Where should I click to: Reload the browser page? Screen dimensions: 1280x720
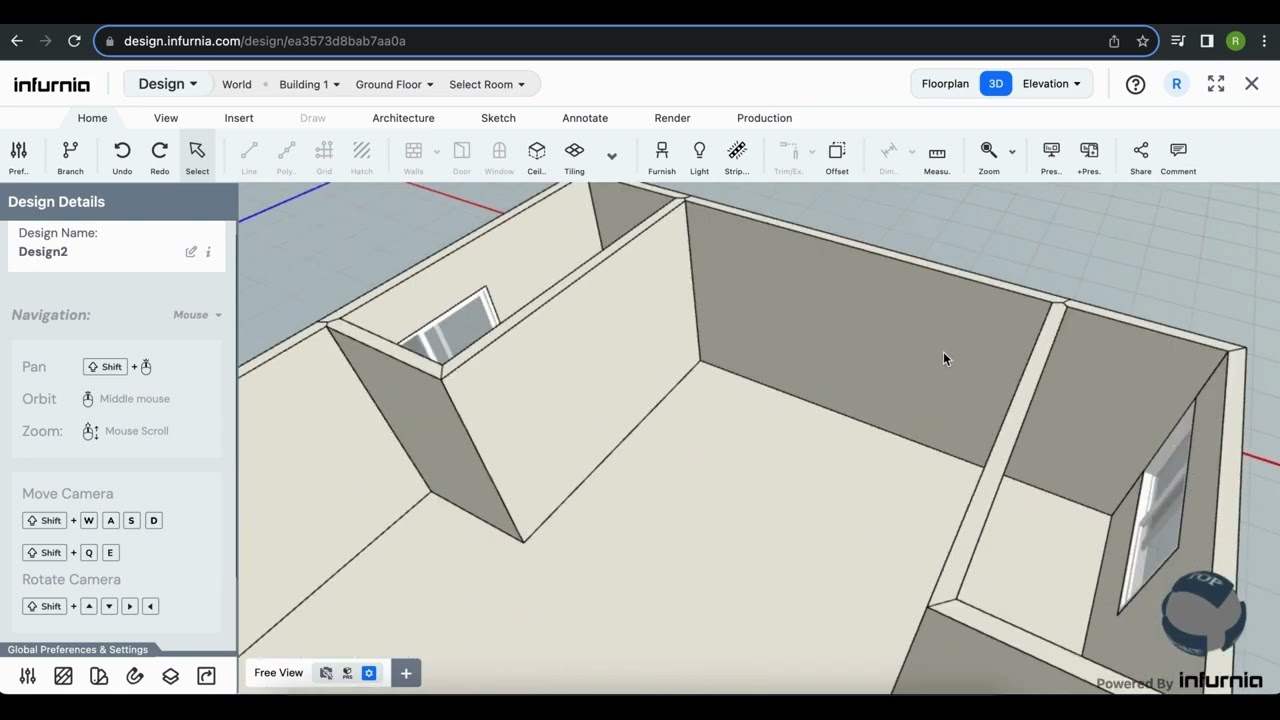(x=74, y=41)
